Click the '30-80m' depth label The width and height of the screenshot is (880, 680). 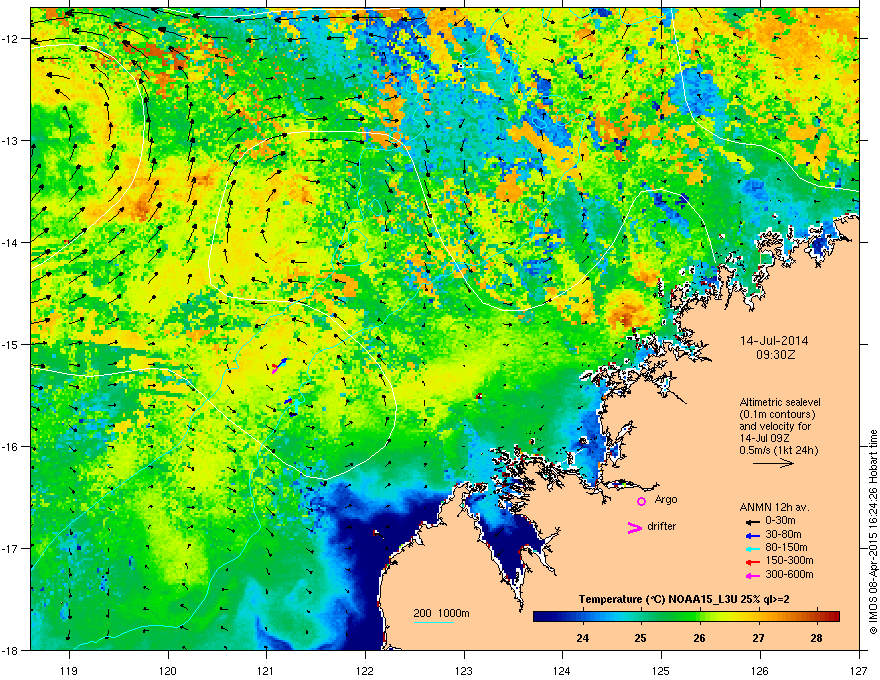pos(783,534)
